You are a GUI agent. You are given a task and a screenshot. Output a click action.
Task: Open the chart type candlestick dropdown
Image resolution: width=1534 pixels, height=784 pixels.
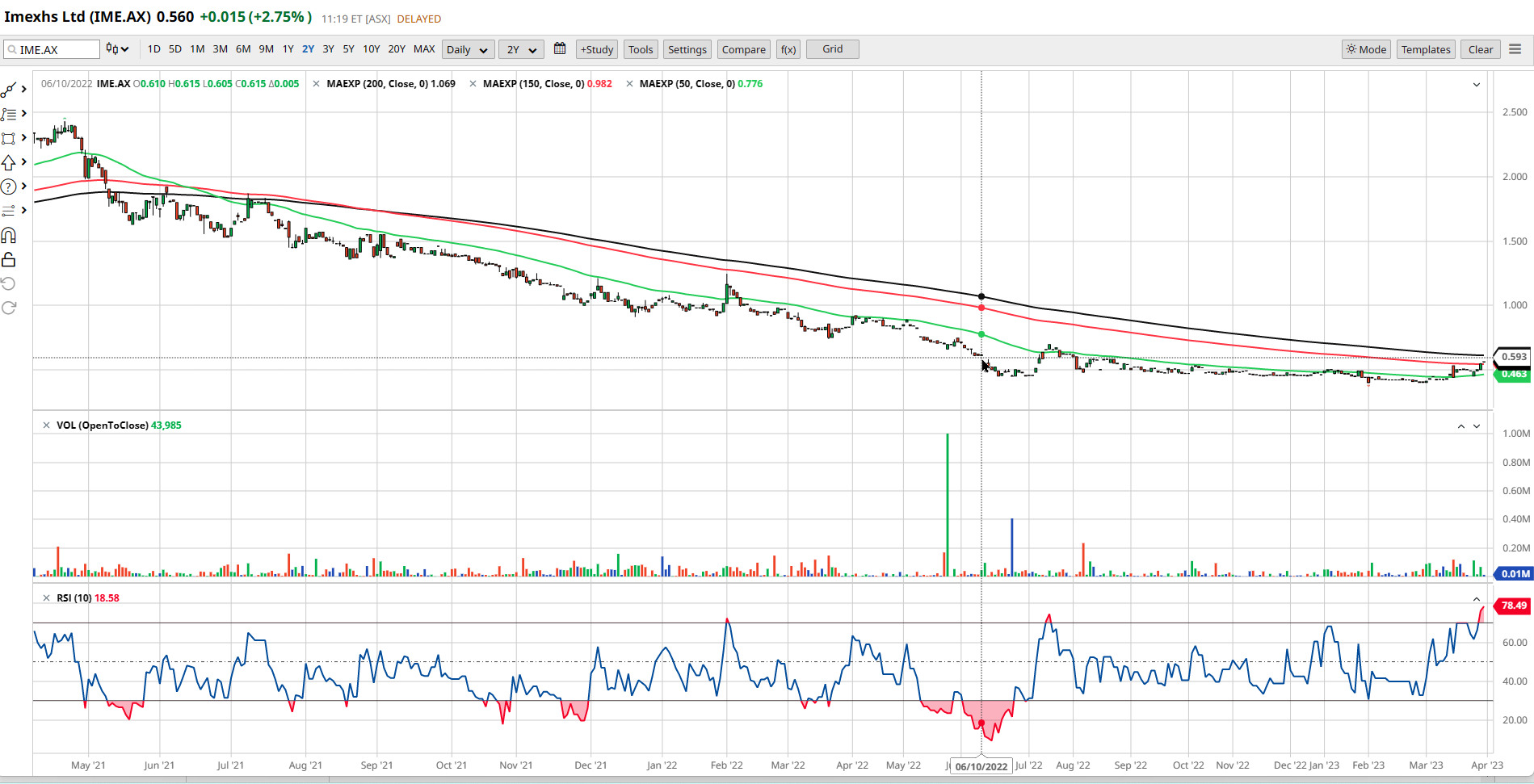118,49
